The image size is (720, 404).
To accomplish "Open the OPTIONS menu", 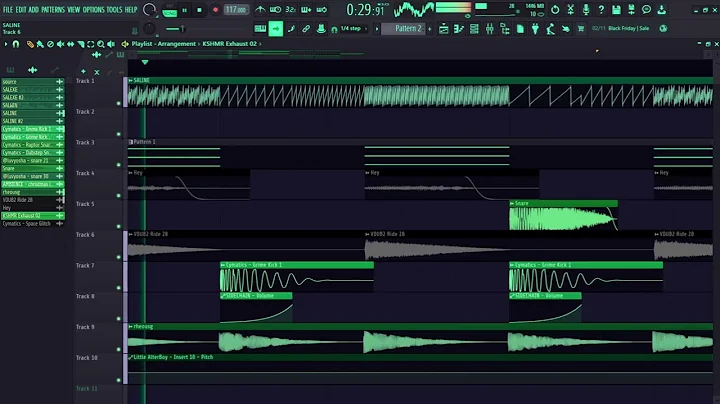I will (x=93, y=10).
